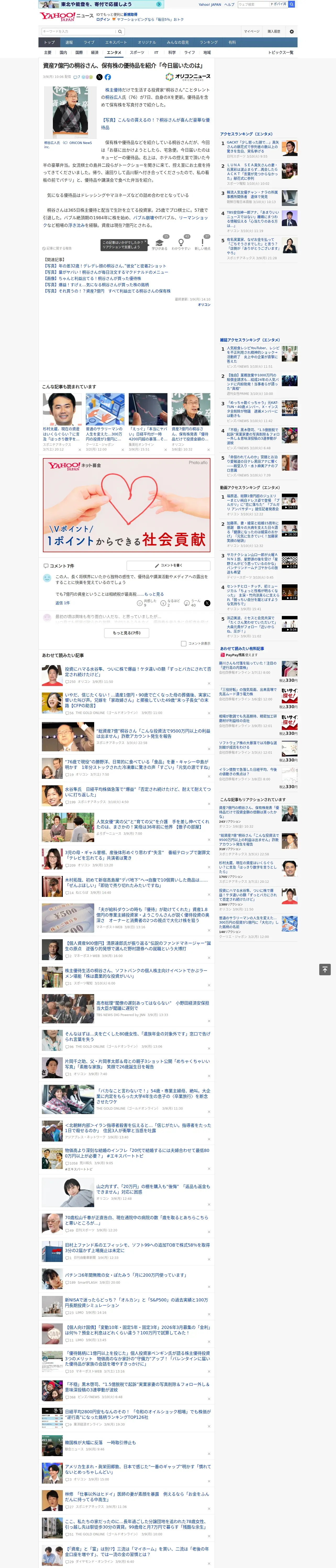Toggle コメント非表示 checkbox
Image resolution: width=336 pixels, height=1568 pixels.
pos(183,643)
